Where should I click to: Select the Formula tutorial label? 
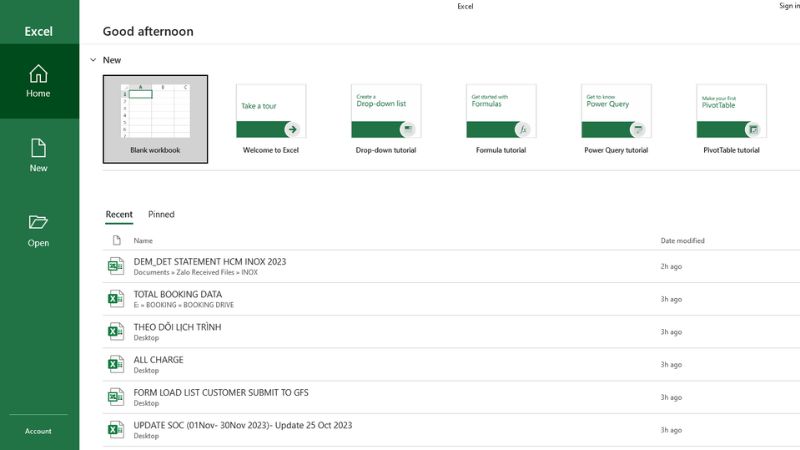pyautogui.click(x=501, y=150)
